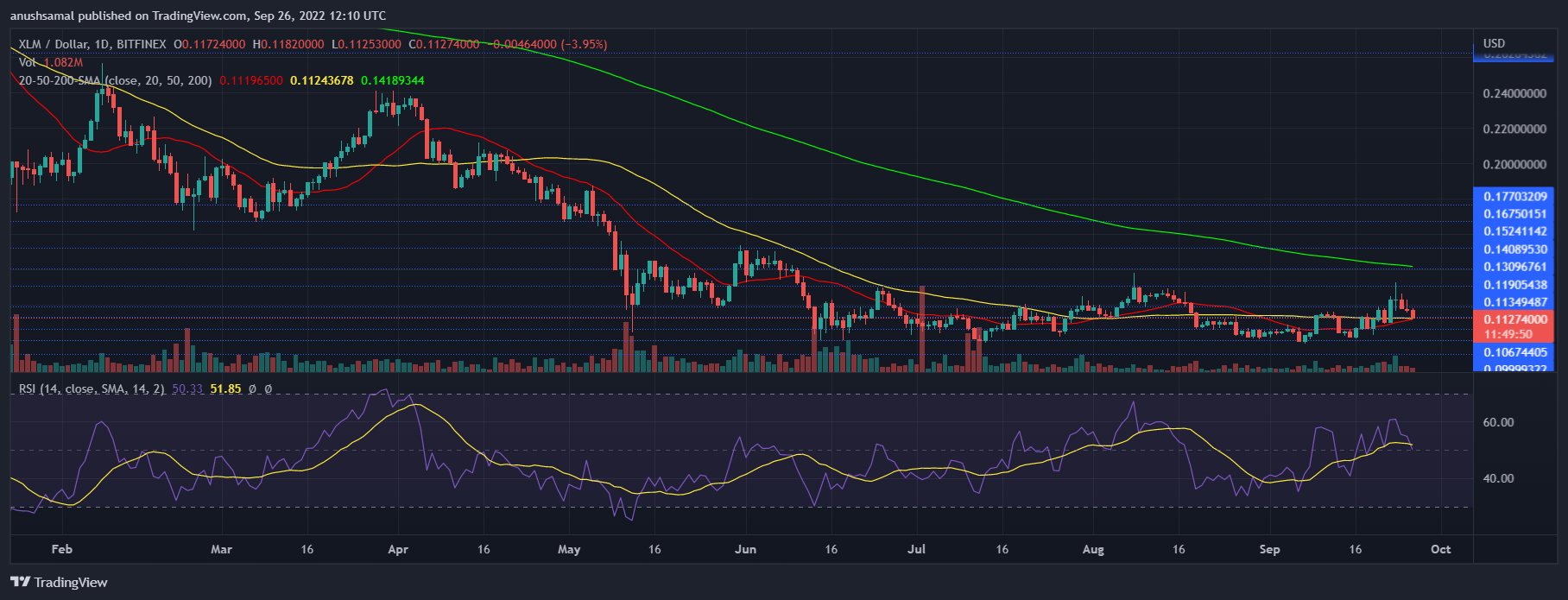Click the Vol 1.082M volume legend
Image resolution: width=1568 pixels, height=600 pixels.
51,62
